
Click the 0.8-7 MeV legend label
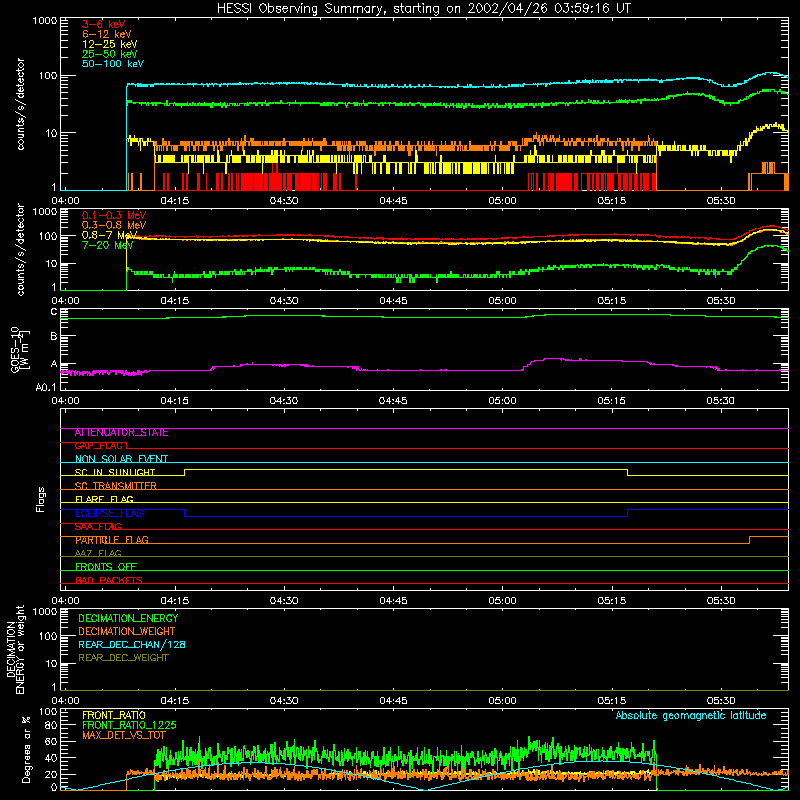[109, 235]
